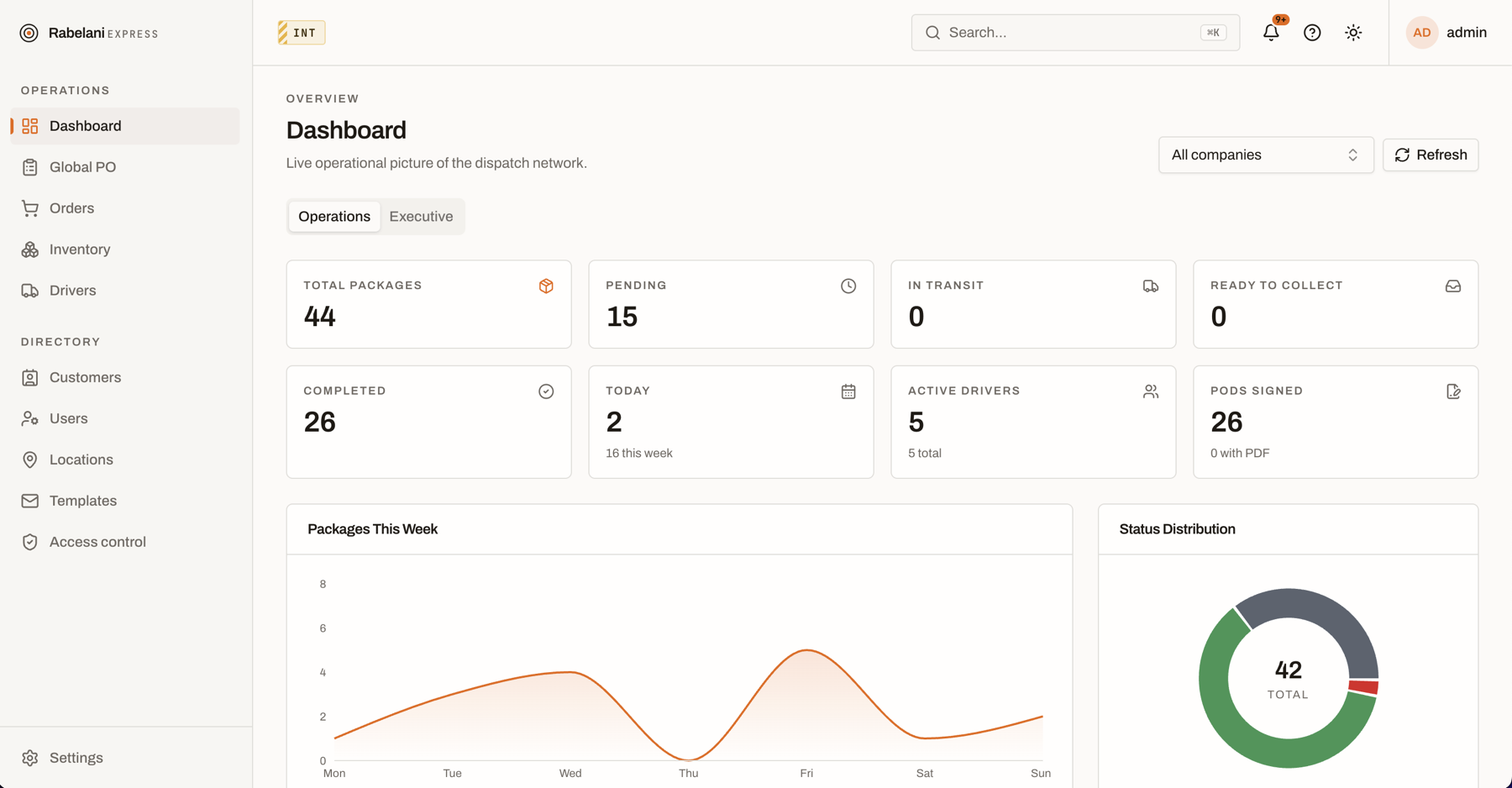The width and height of the screenshot is (1512, 788).
Task: Click the Completed checkmark icon
Action: 546,391
